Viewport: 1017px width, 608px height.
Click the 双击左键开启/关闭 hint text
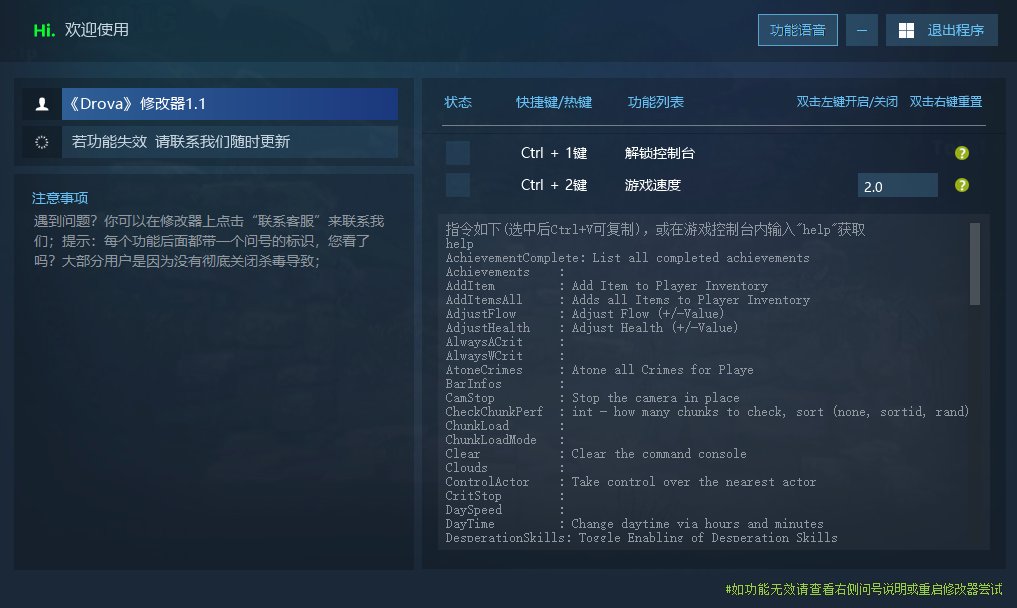(x=847, y=102)
